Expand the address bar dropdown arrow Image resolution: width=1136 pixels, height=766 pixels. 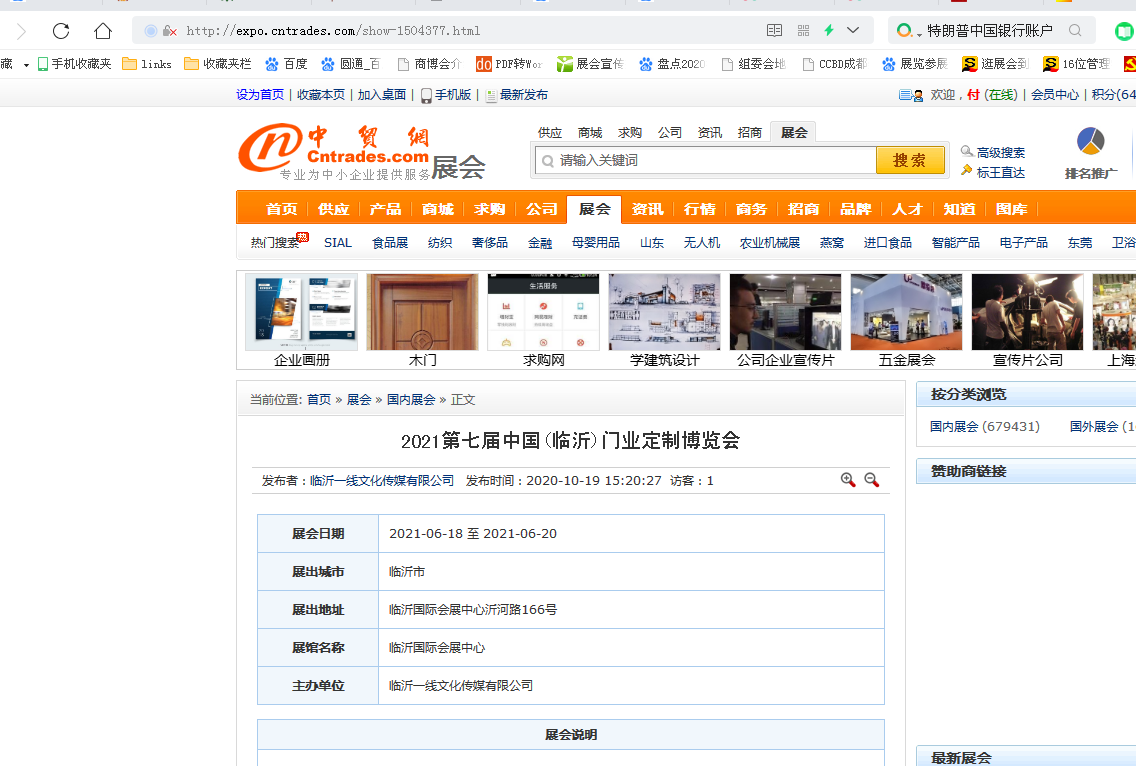(853, 31)
